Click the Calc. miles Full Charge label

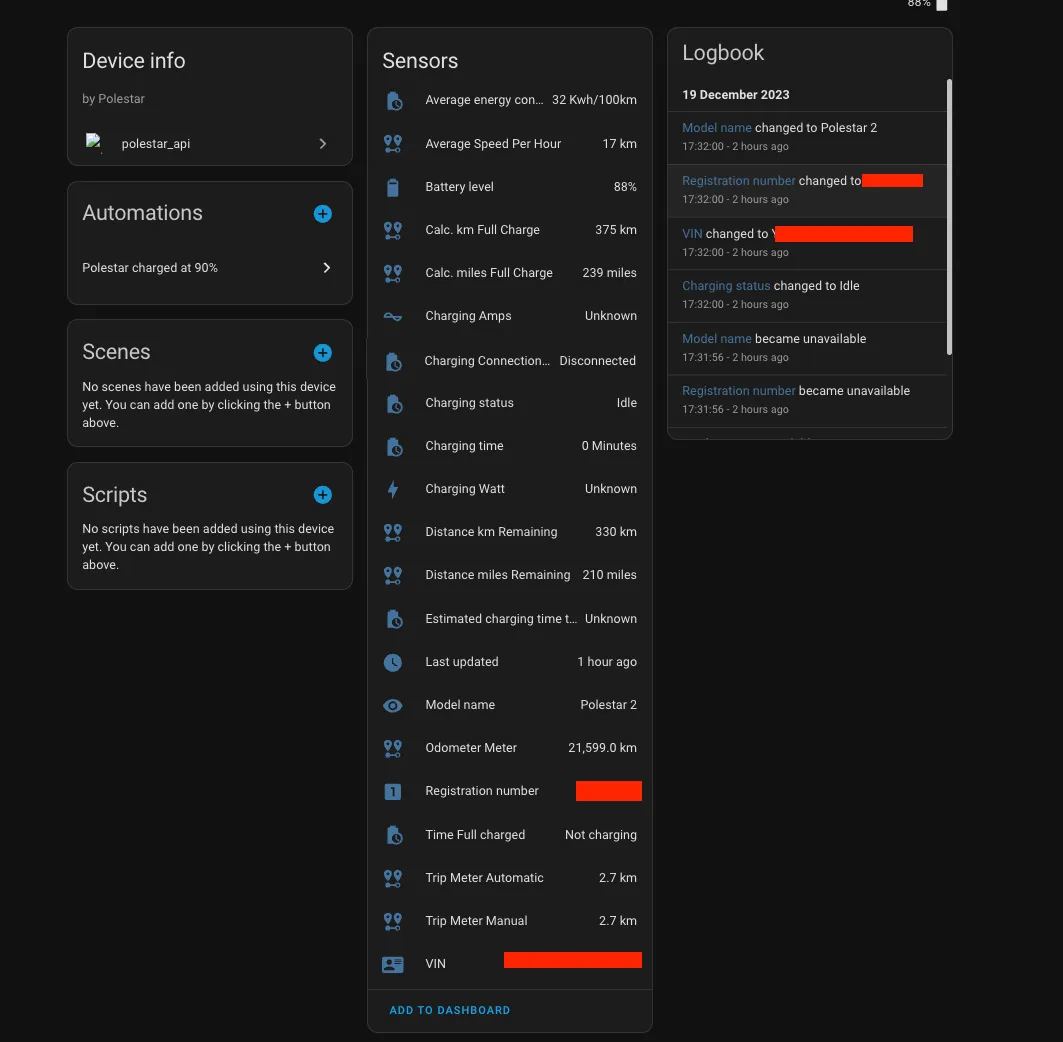[489, 273]
